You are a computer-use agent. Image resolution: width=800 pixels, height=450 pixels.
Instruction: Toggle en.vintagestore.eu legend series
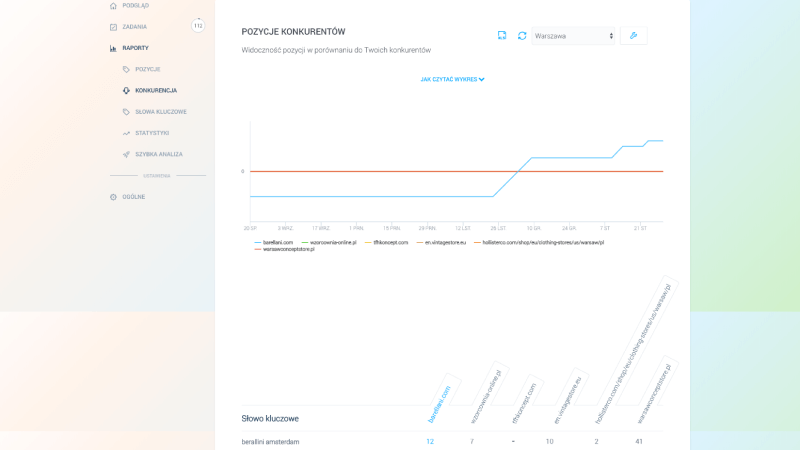(441, 243)
